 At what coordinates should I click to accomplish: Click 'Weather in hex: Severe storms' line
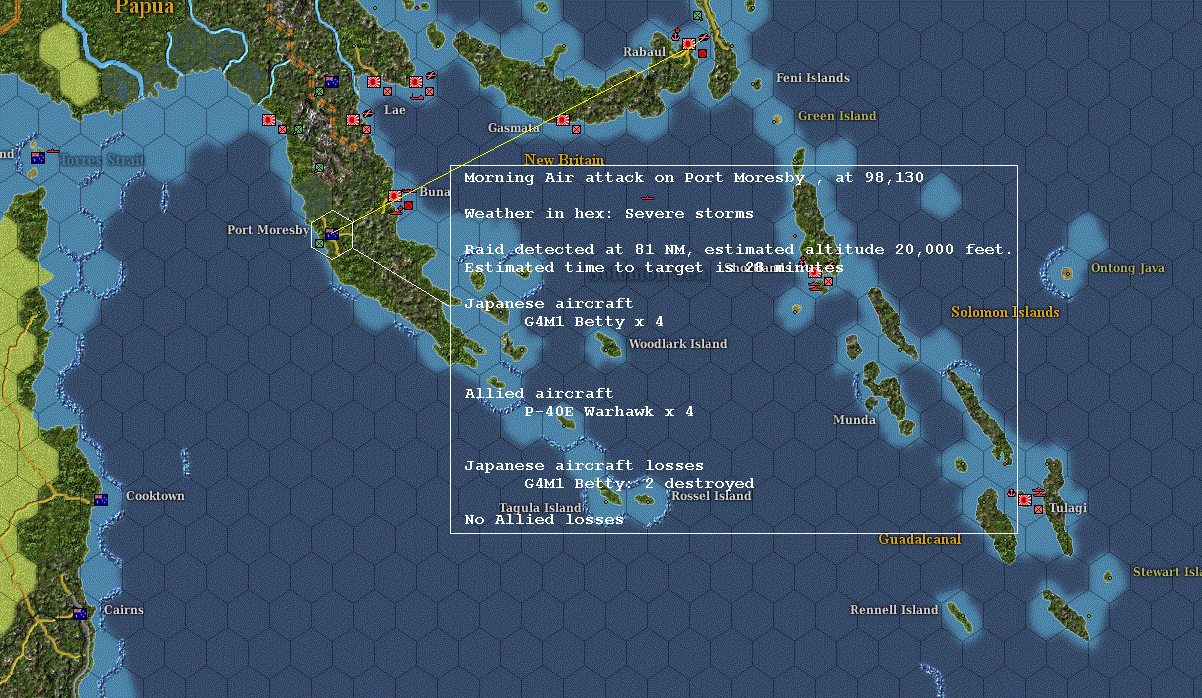(609, 214)
